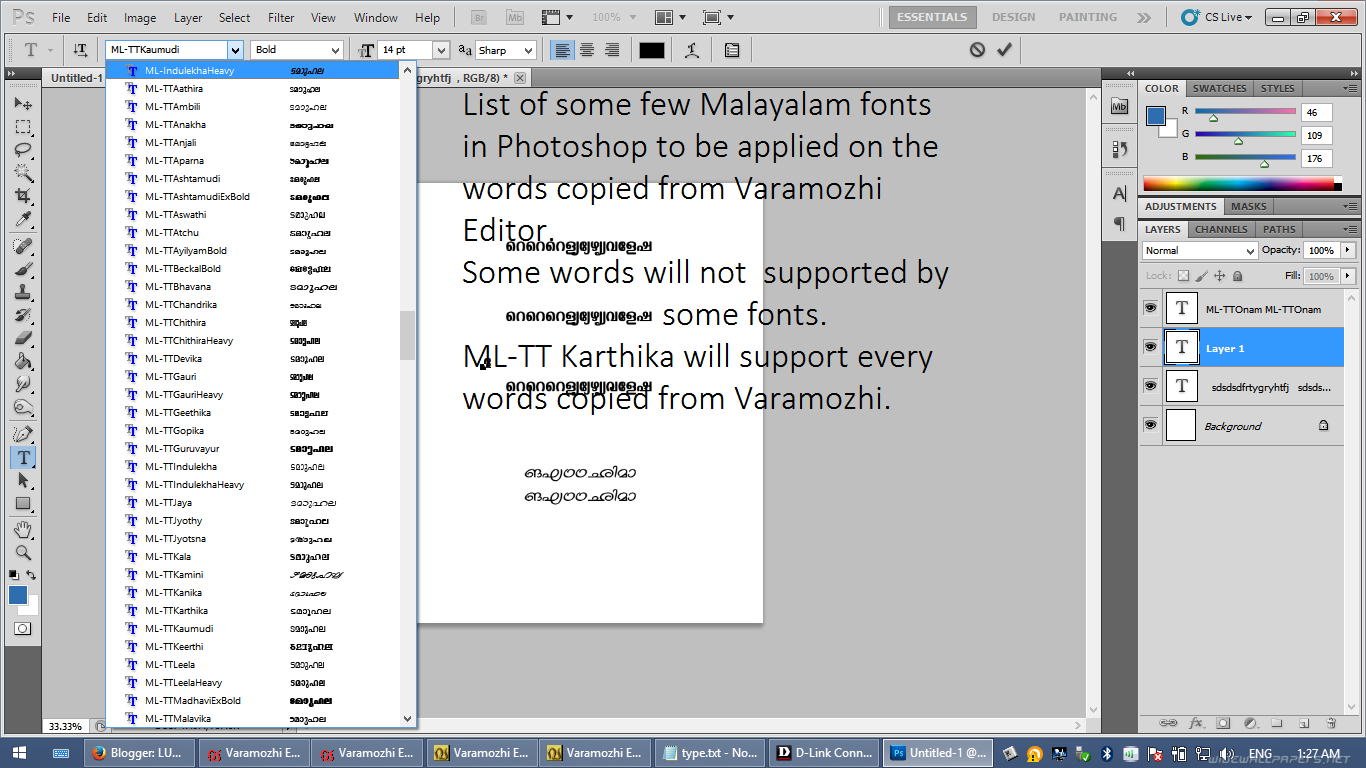Open the History panel icon
1366x768 pixels.
[x=1119, y=149]
